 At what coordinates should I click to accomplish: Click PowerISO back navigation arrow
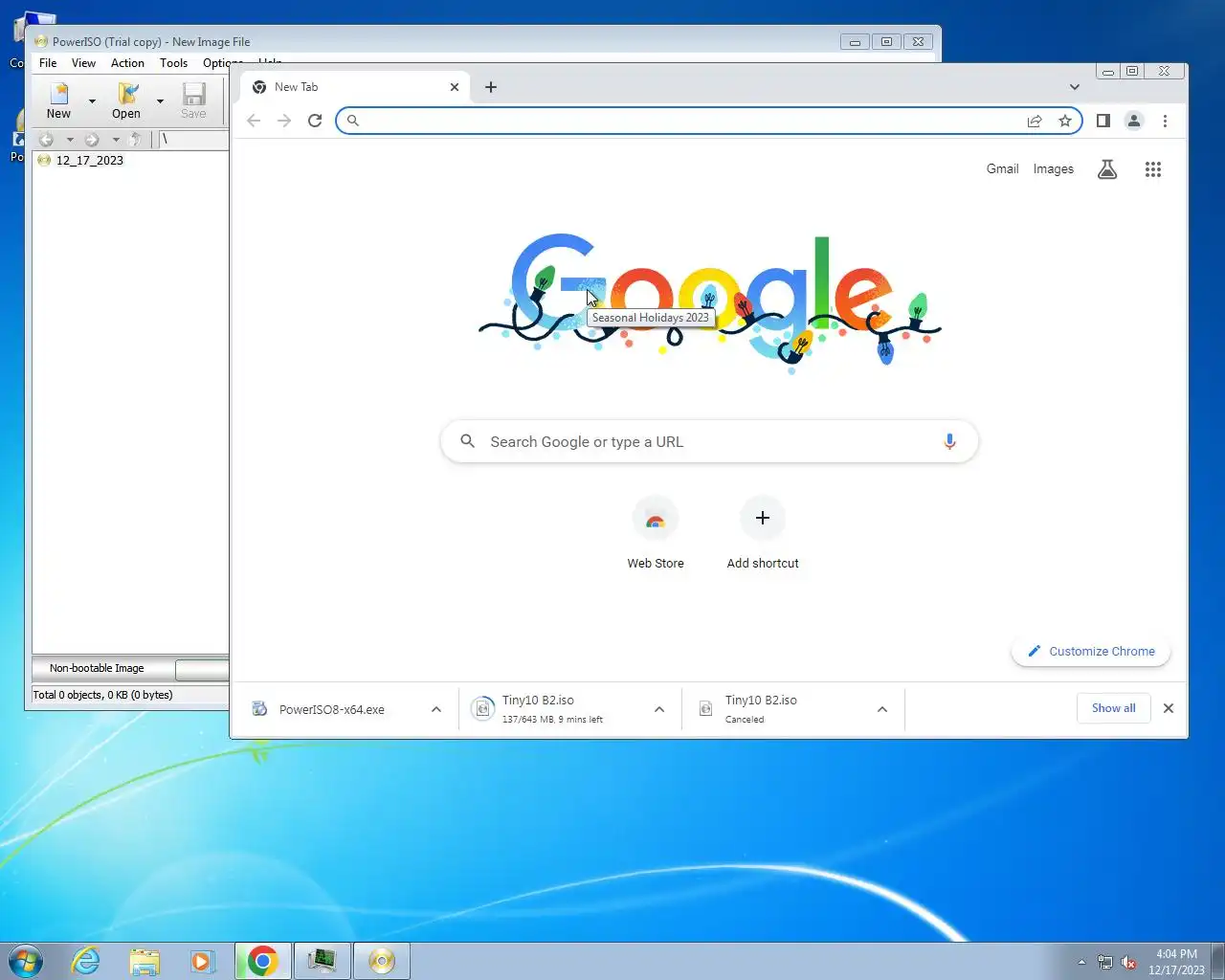[46, 140]
